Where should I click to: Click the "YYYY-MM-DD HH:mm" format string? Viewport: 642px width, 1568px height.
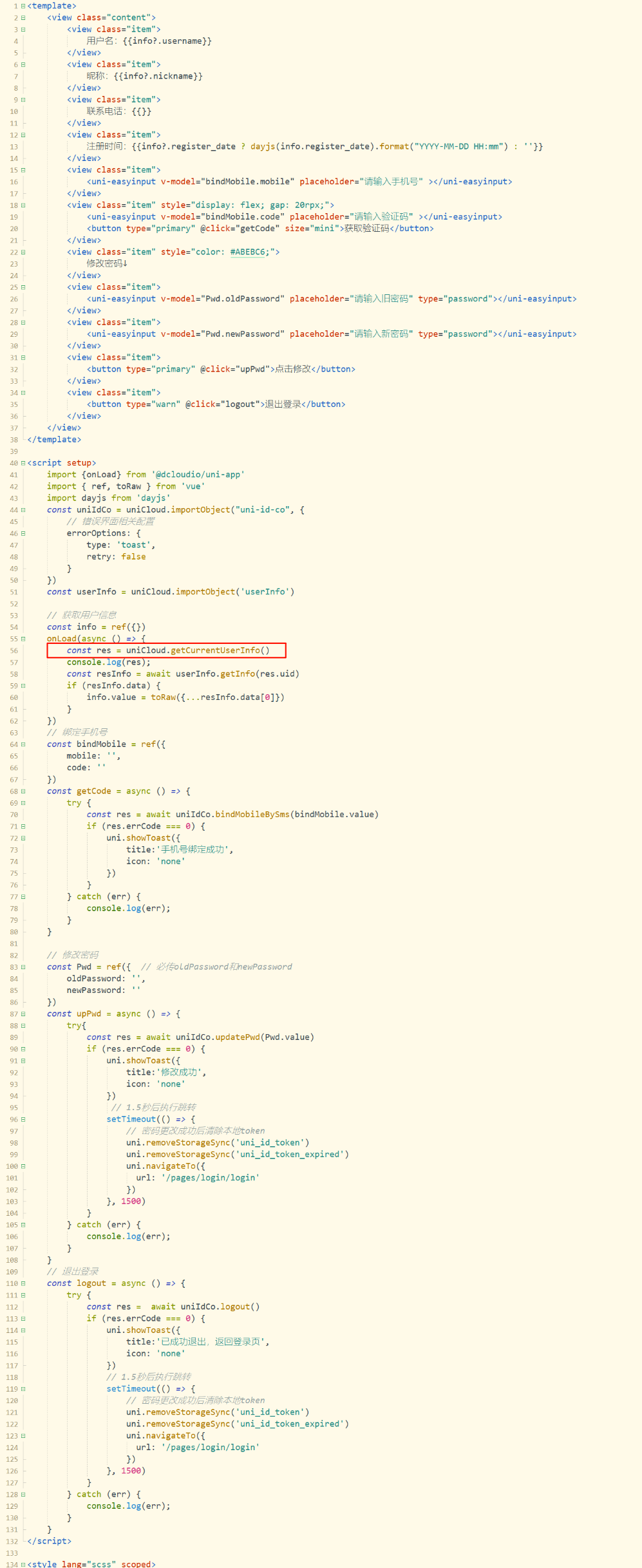[x=460, y=146]
